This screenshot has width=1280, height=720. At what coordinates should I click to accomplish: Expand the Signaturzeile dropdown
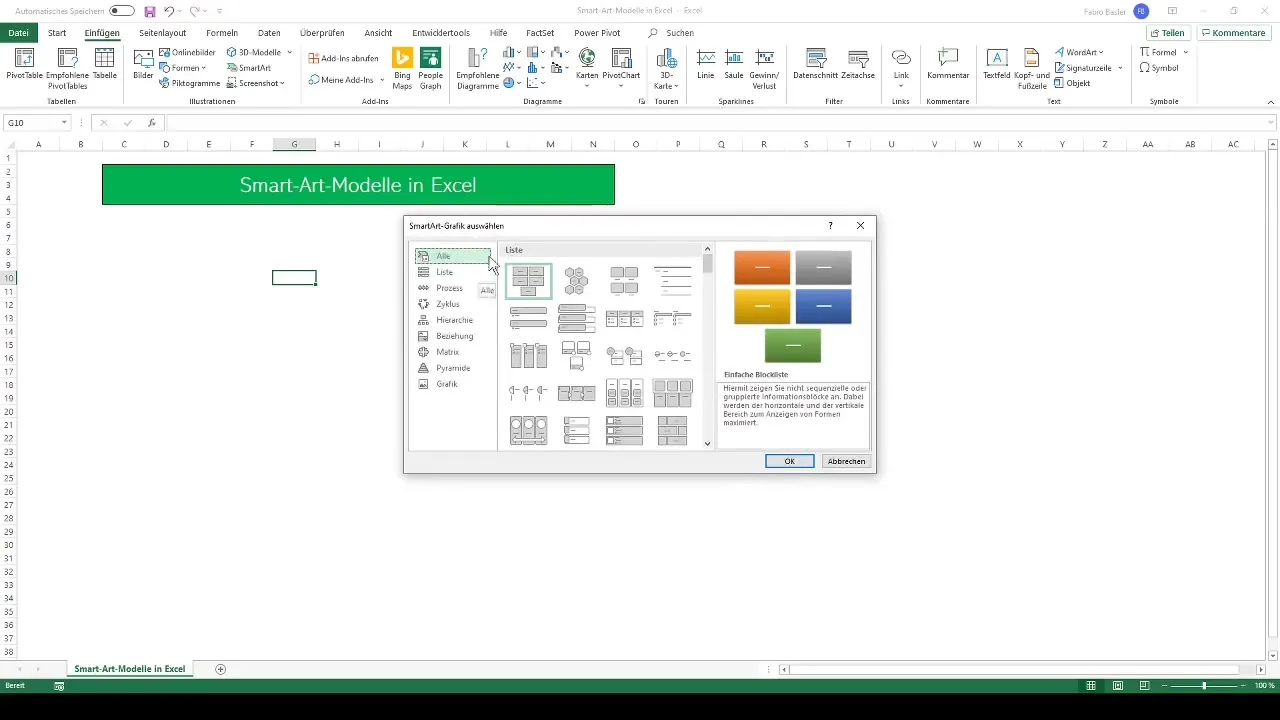1120,68
